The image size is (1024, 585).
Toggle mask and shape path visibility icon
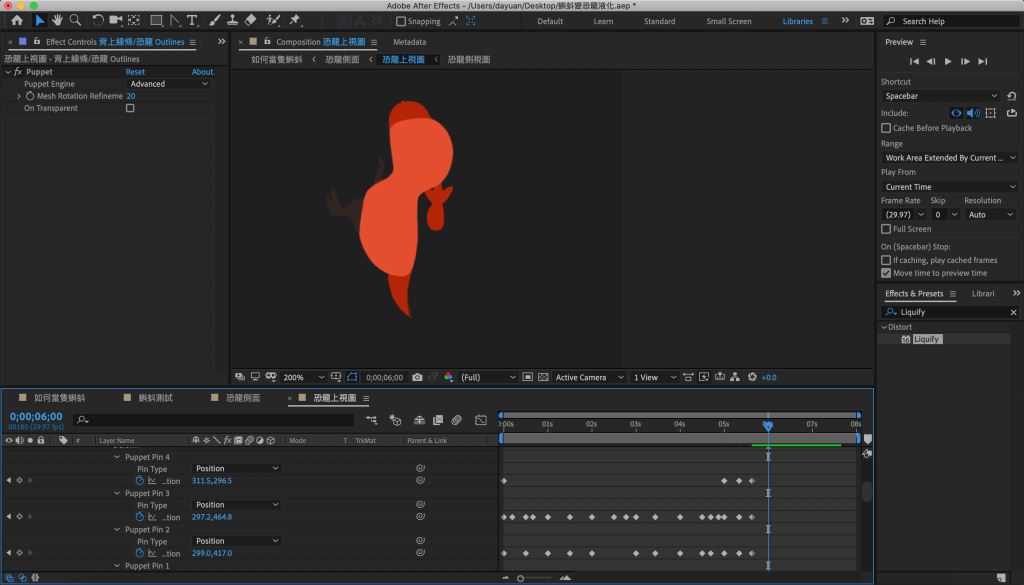[x=352, y=377]
